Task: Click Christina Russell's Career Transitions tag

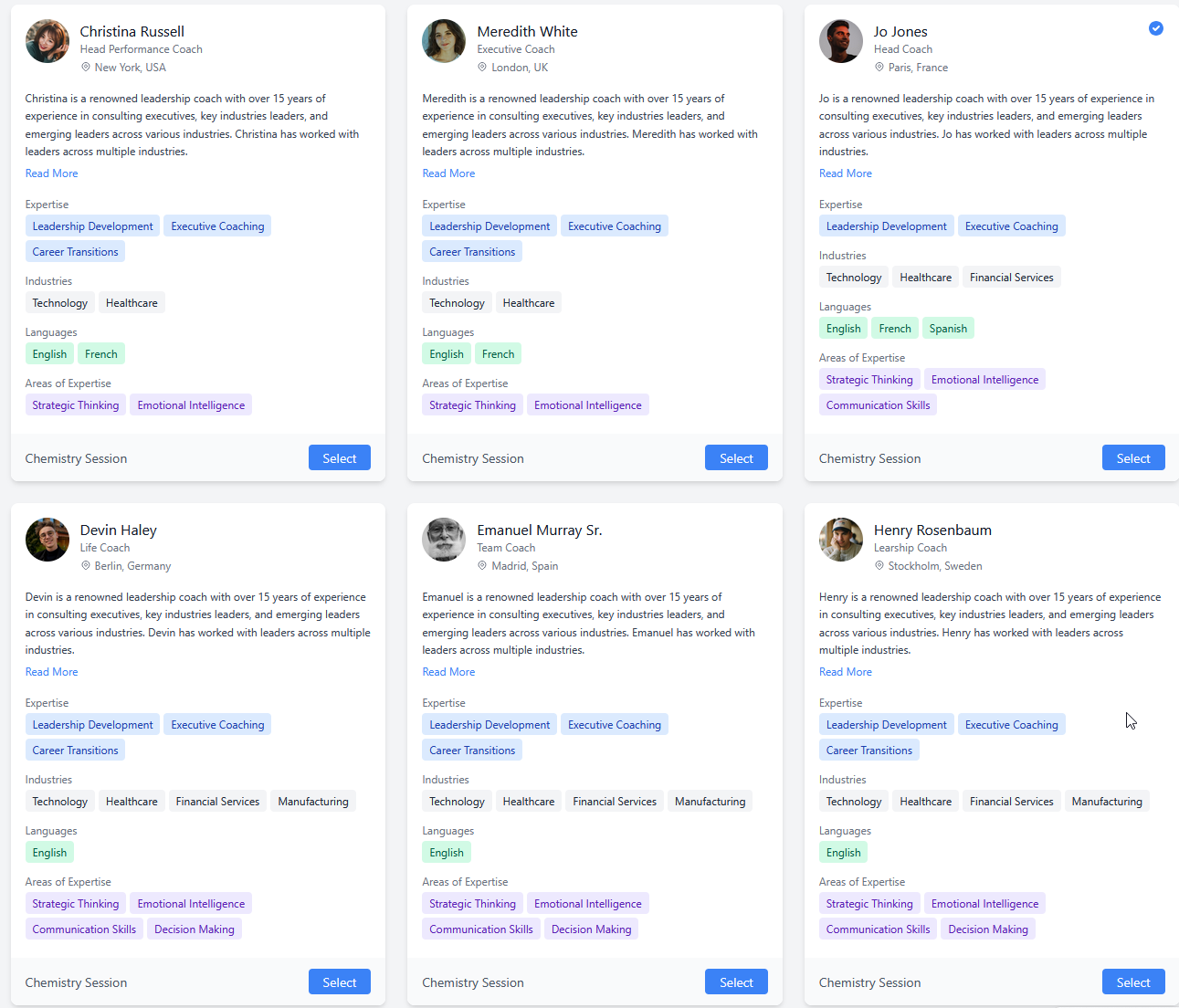Action: tap(76, 252)
